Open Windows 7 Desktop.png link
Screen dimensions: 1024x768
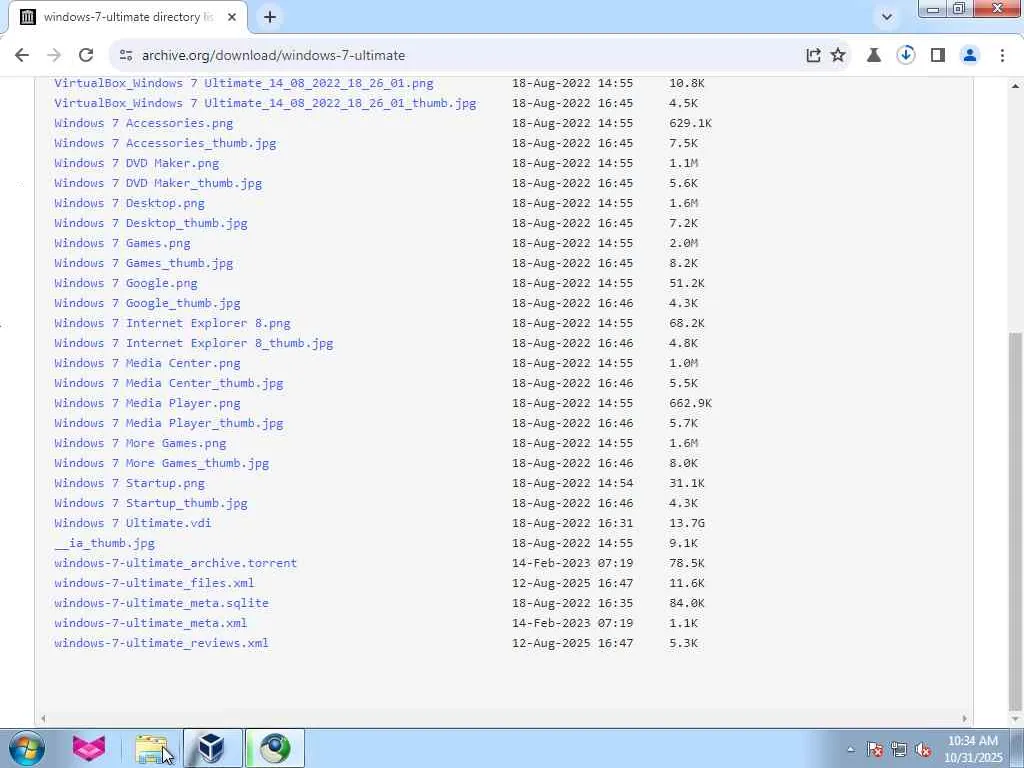129,203
